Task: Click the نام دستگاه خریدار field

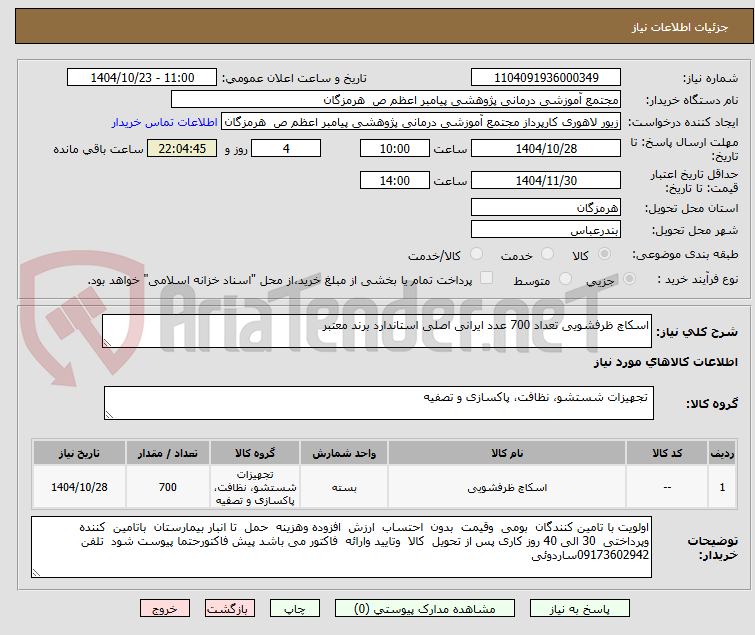Action: pyautogui.click(x=395, y=100)
